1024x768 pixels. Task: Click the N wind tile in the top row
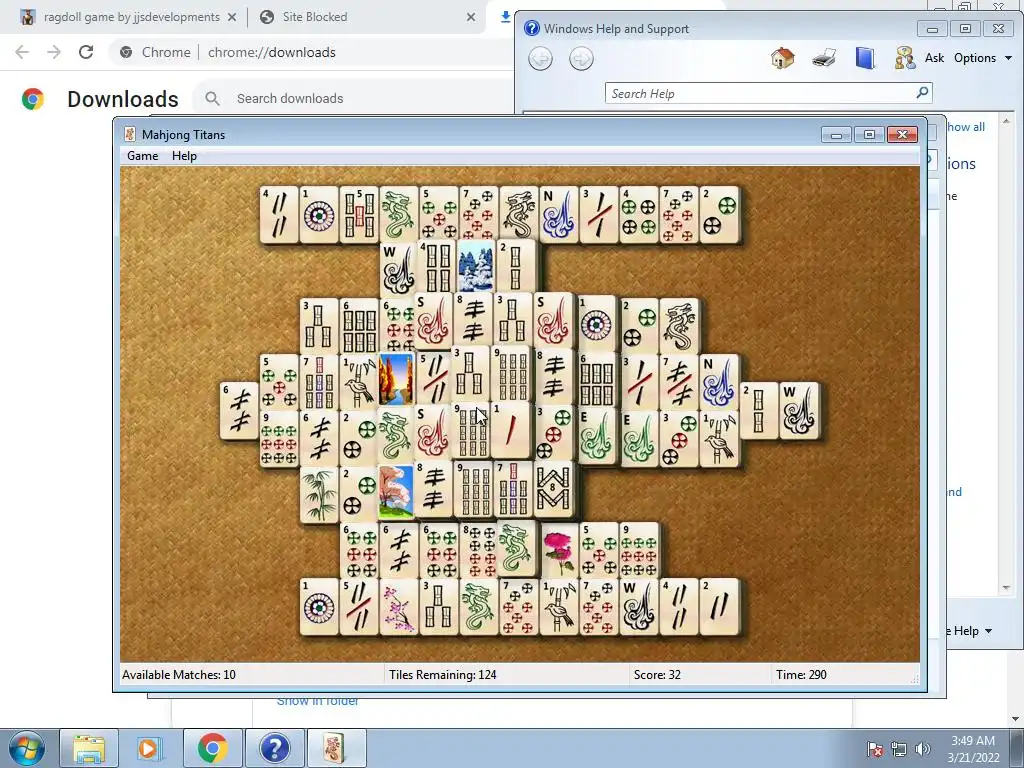point(559,215)
